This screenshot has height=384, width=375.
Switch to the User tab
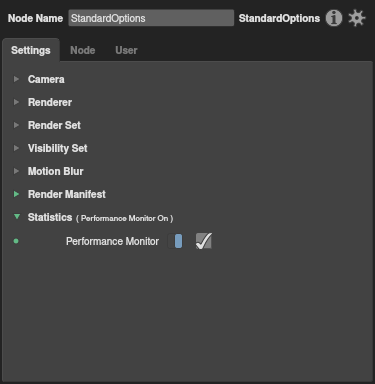pos(126,50)
